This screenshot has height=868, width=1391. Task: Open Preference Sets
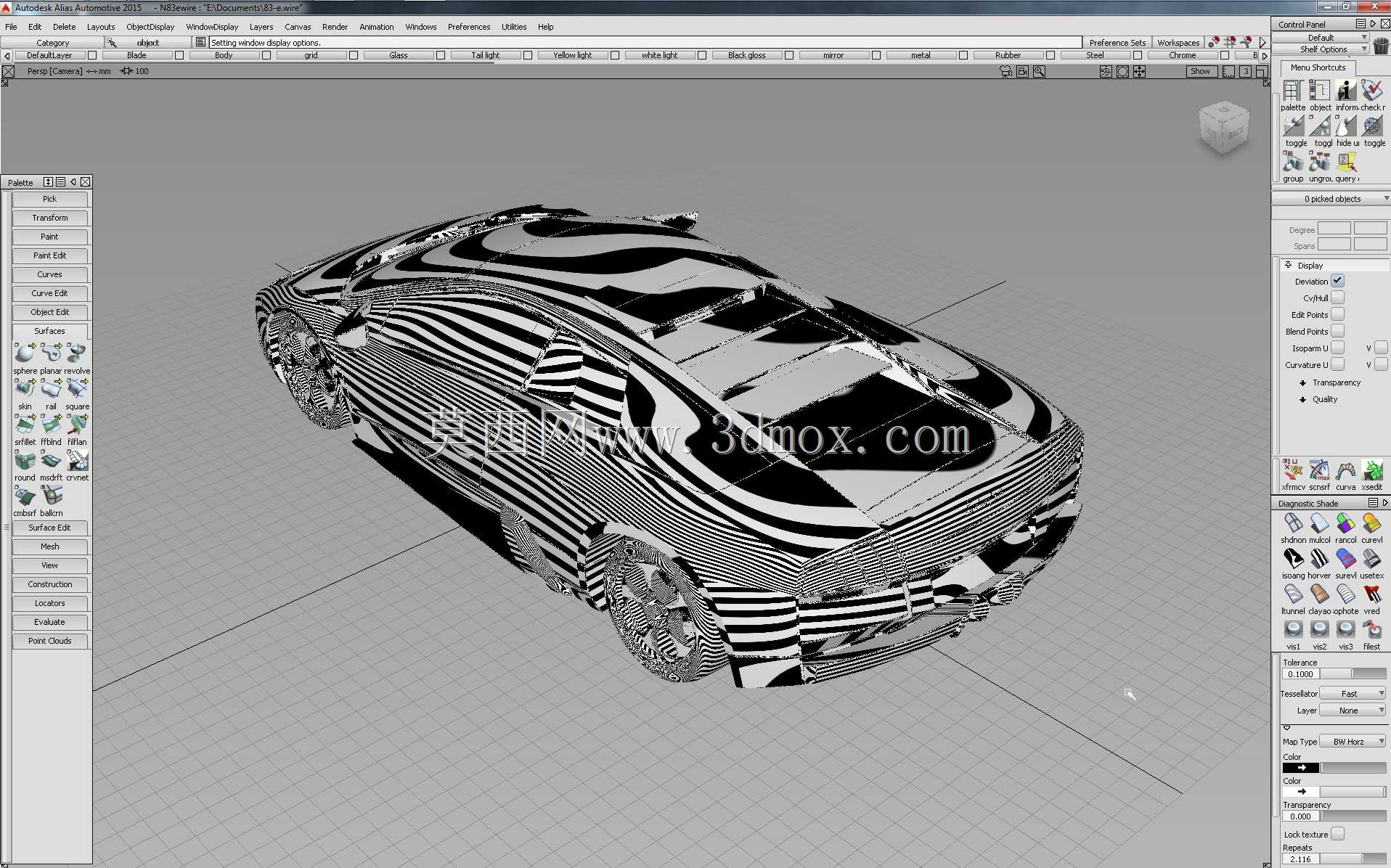(x=1117, y=43)
